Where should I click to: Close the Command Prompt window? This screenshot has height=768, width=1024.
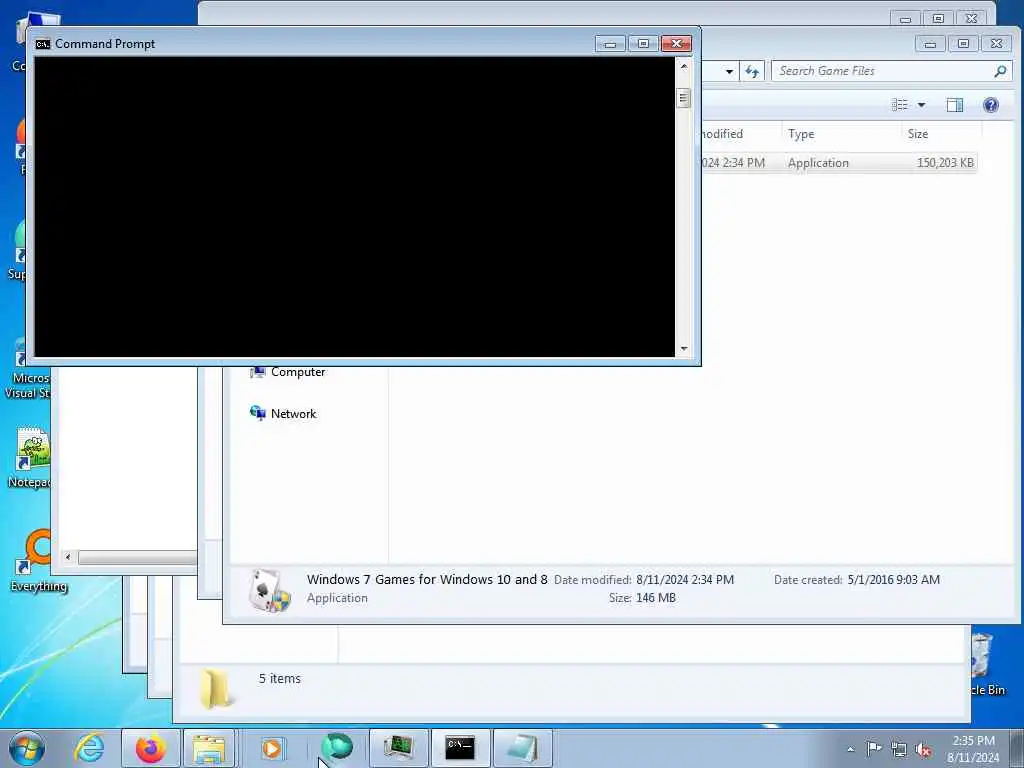click(x=677, y=44)
